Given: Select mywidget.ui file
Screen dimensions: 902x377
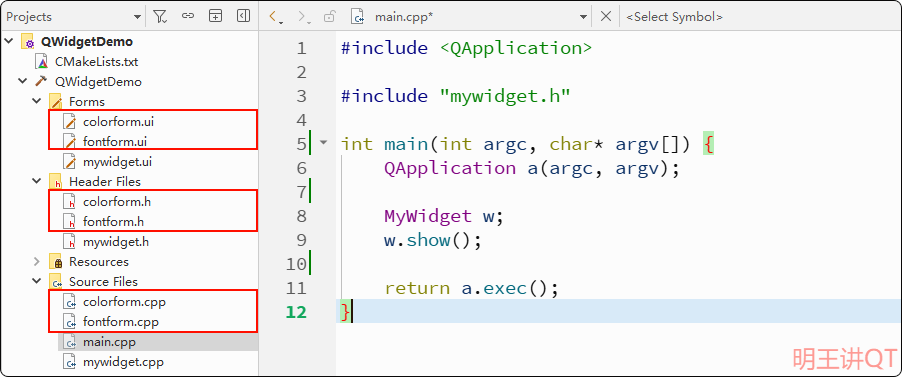Looking at the screenshot, I should (x=117, y=162).
